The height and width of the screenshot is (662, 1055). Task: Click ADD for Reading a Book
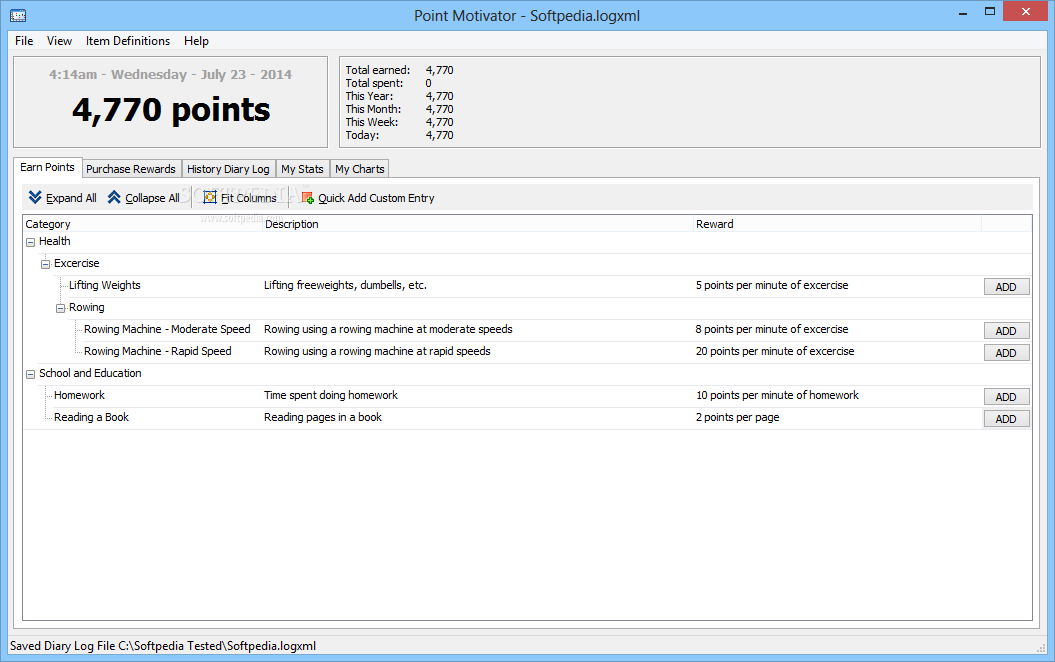click(x=1006, y=418)
